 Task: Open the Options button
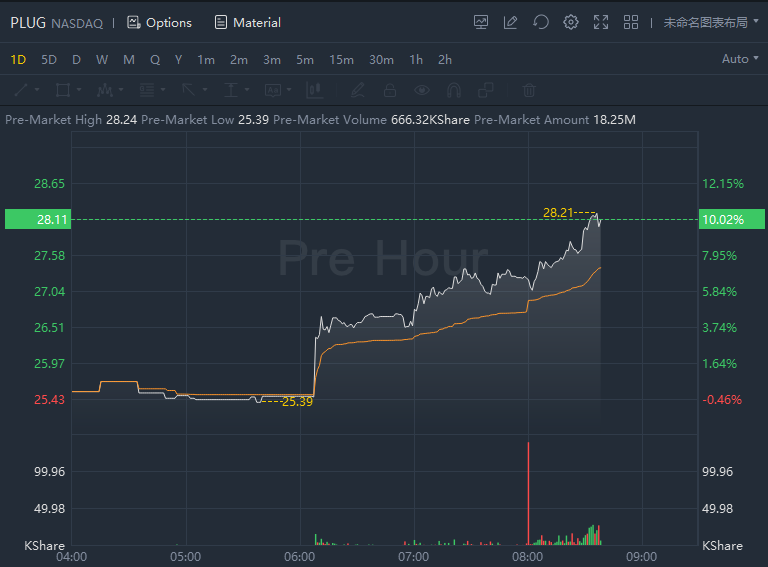(x=159, y=22)
